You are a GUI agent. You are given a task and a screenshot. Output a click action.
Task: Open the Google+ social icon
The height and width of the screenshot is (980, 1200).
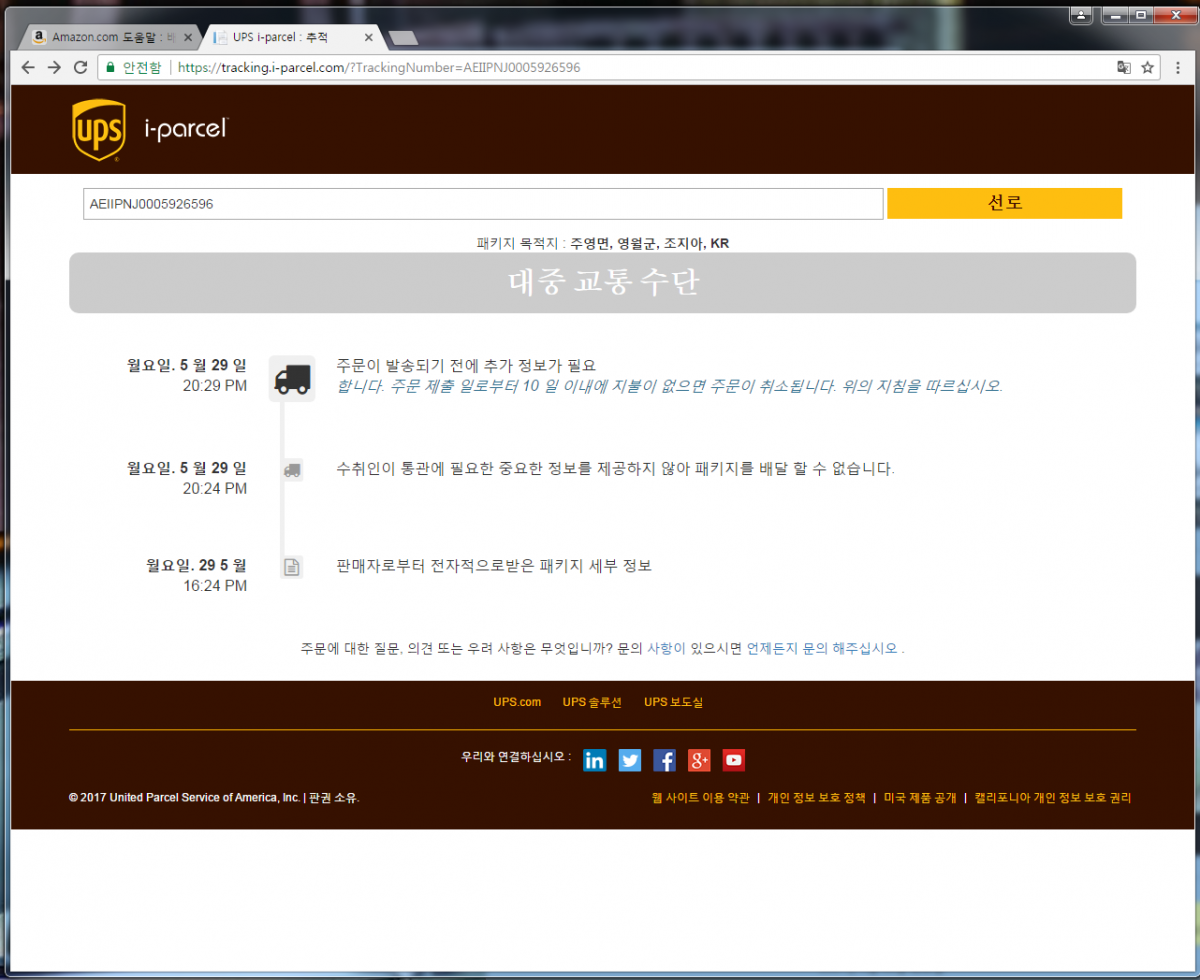tap(699, 760)
